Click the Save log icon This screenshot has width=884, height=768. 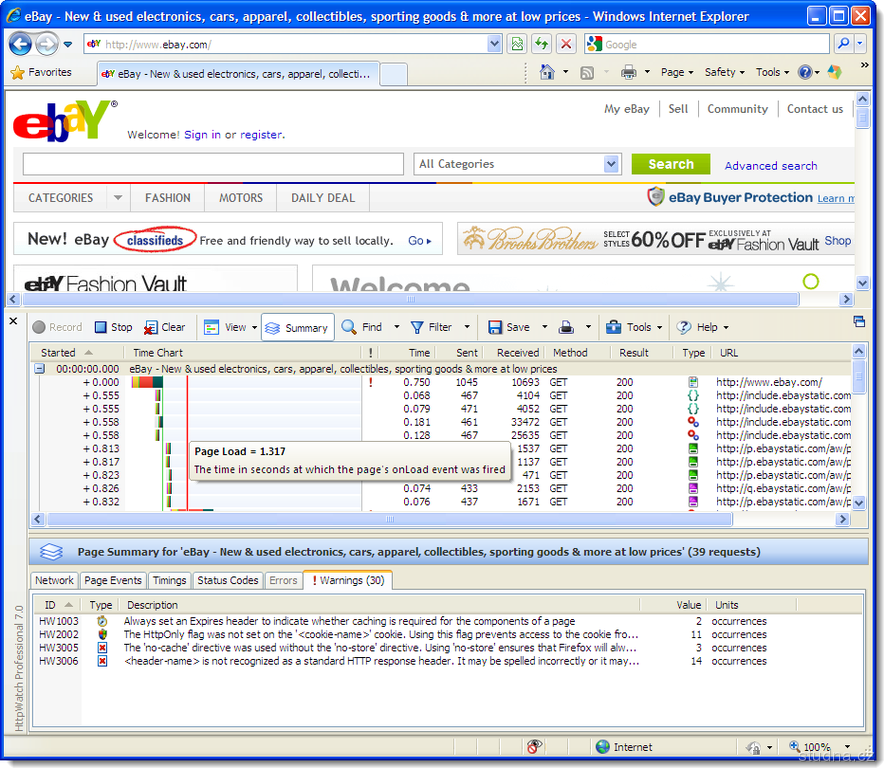pos(509,327)
